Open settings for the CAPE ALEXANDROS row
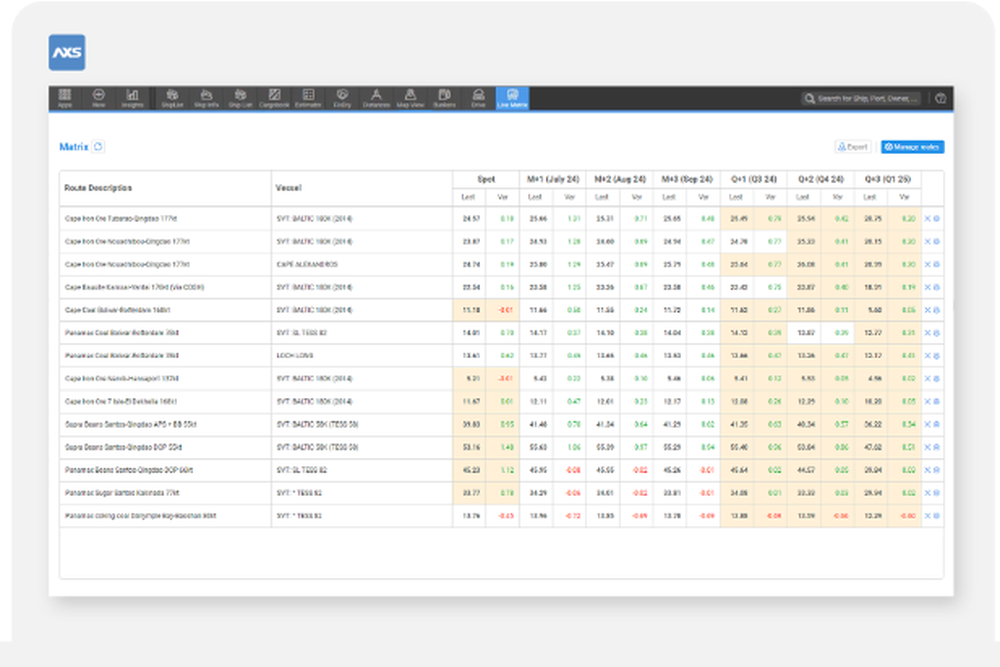The width and height of the screenshot is (1000, 667). click(937, 265)
